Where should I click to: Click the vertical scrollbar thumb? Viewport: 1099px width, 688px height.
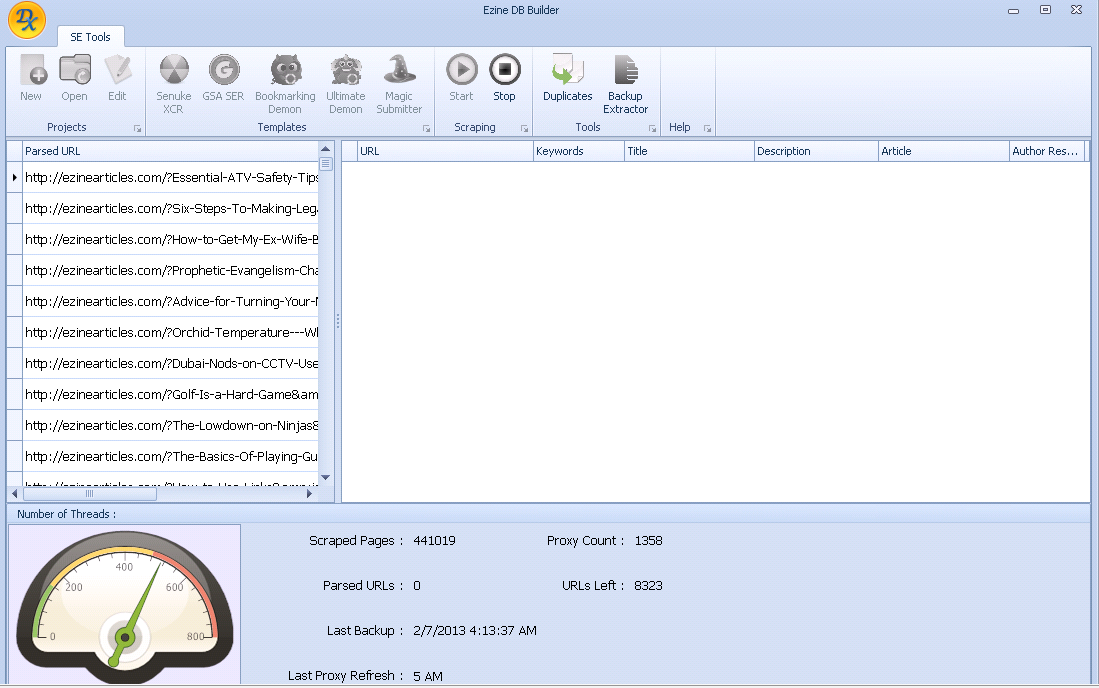pyautogui.click(x=325, y=164)
